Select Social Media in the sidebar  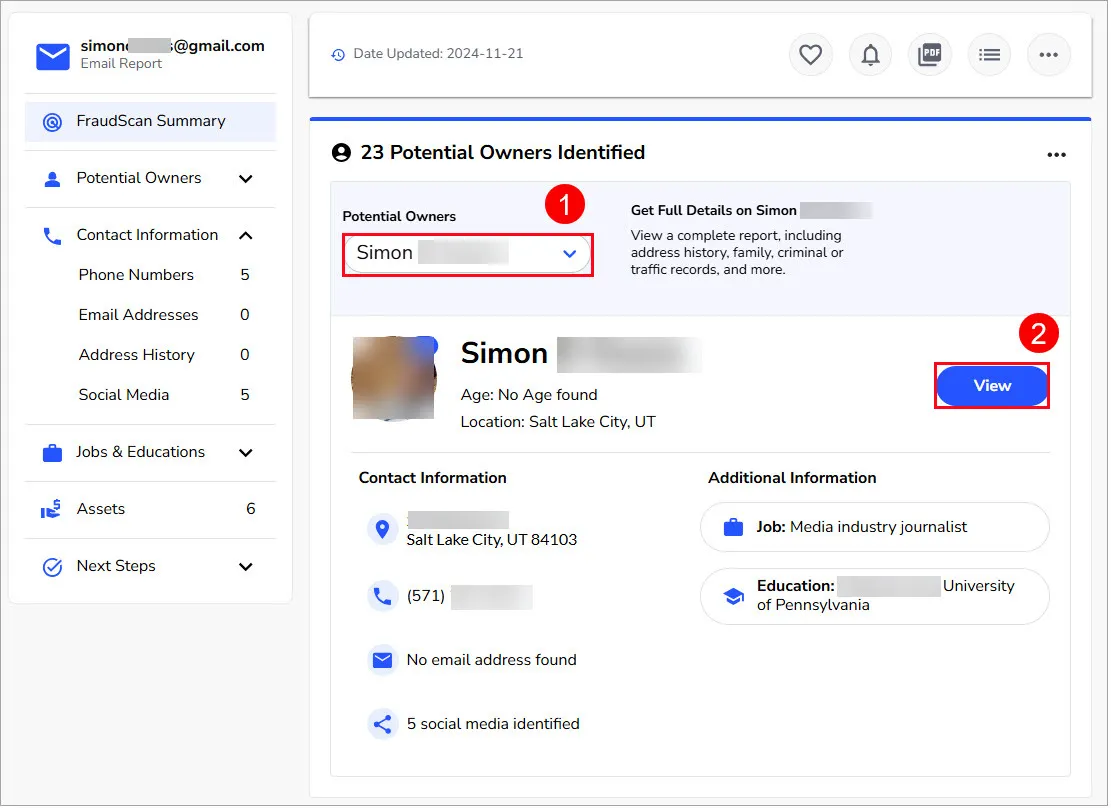[x=123, y=394]
